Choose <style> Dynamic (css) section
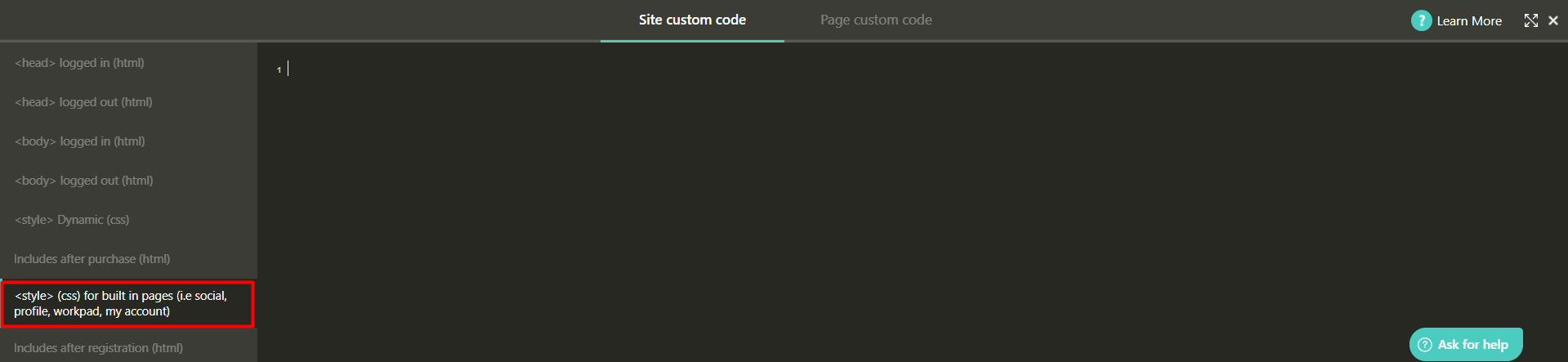 click(128, 220)
